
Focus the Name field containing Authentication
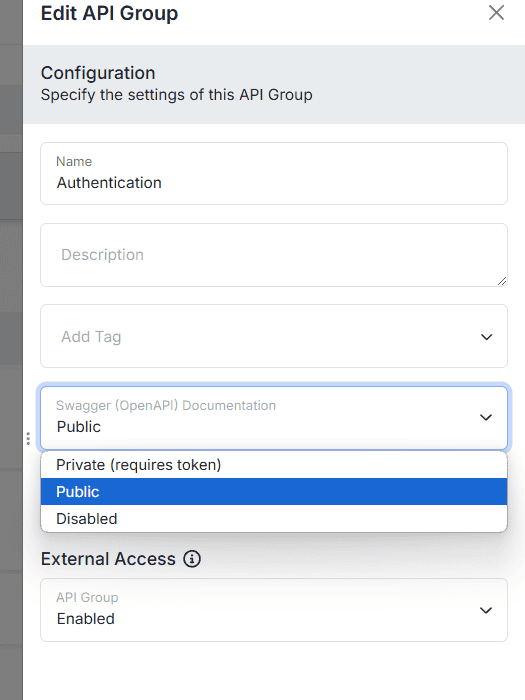[274, 174]
